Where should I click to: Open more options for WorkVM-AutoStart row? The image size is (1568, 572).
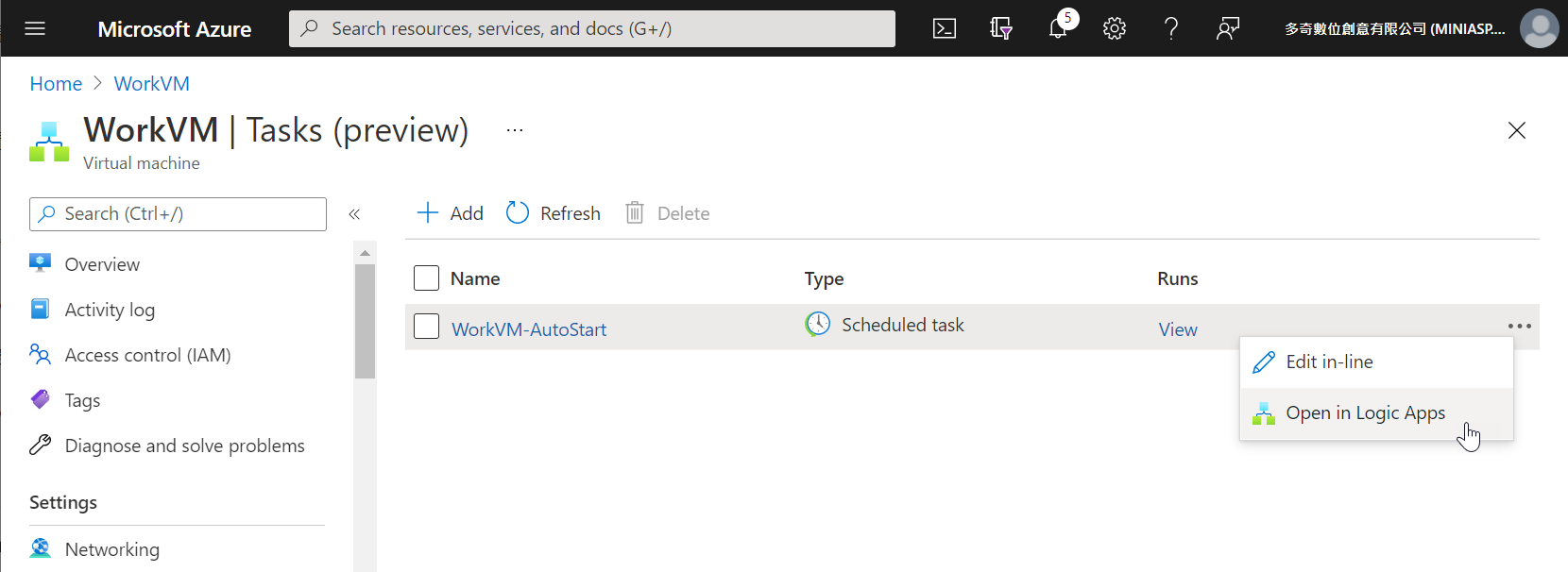[x=1520, y=327]
